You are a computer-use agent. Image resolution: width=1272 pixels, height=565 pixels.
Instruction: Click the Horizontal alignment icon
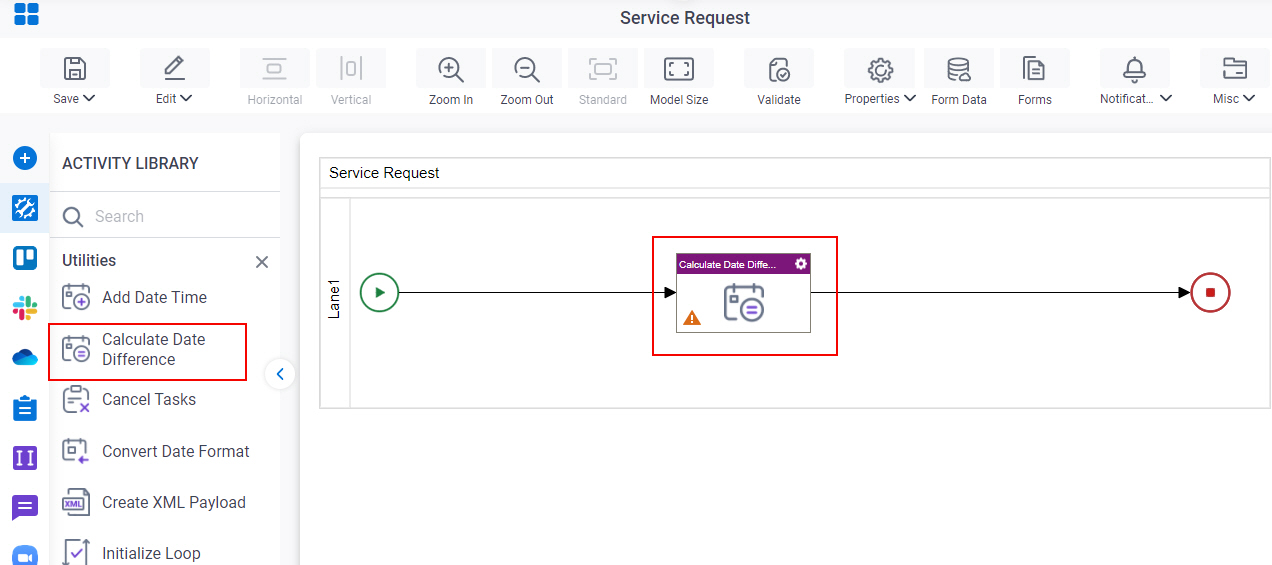(275, 68)
